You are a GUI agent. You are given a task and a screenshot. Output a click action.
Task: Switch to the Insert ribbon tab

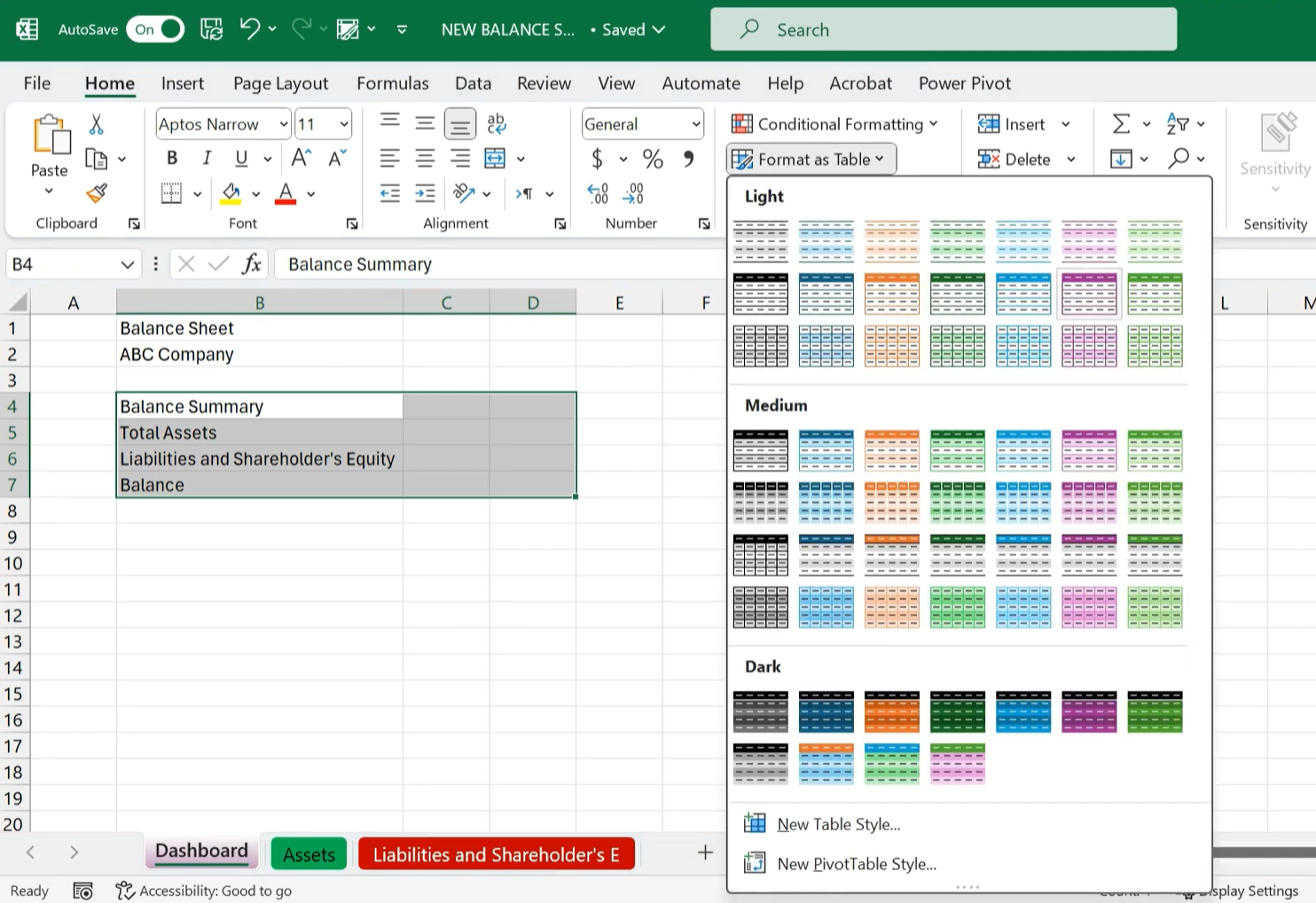(x=183, y=83)
